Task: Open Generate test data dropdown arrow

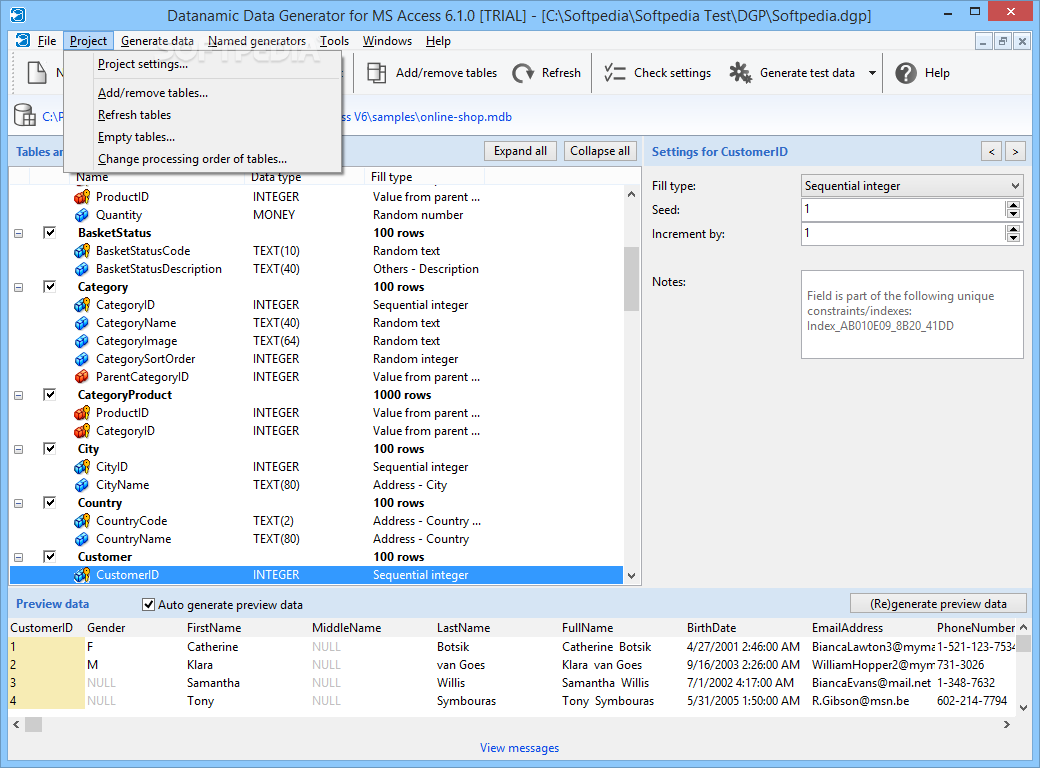Action: tap(872, 73)
